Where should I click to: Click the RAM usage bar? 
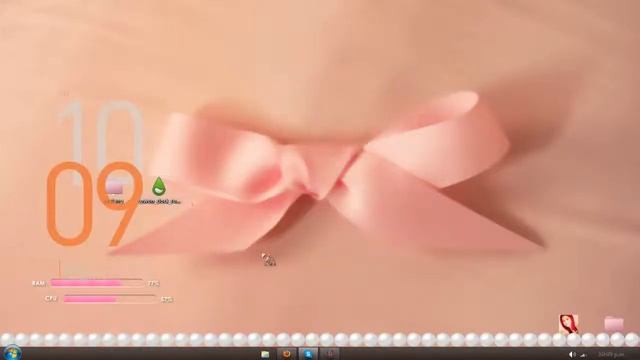coord(97,283)
